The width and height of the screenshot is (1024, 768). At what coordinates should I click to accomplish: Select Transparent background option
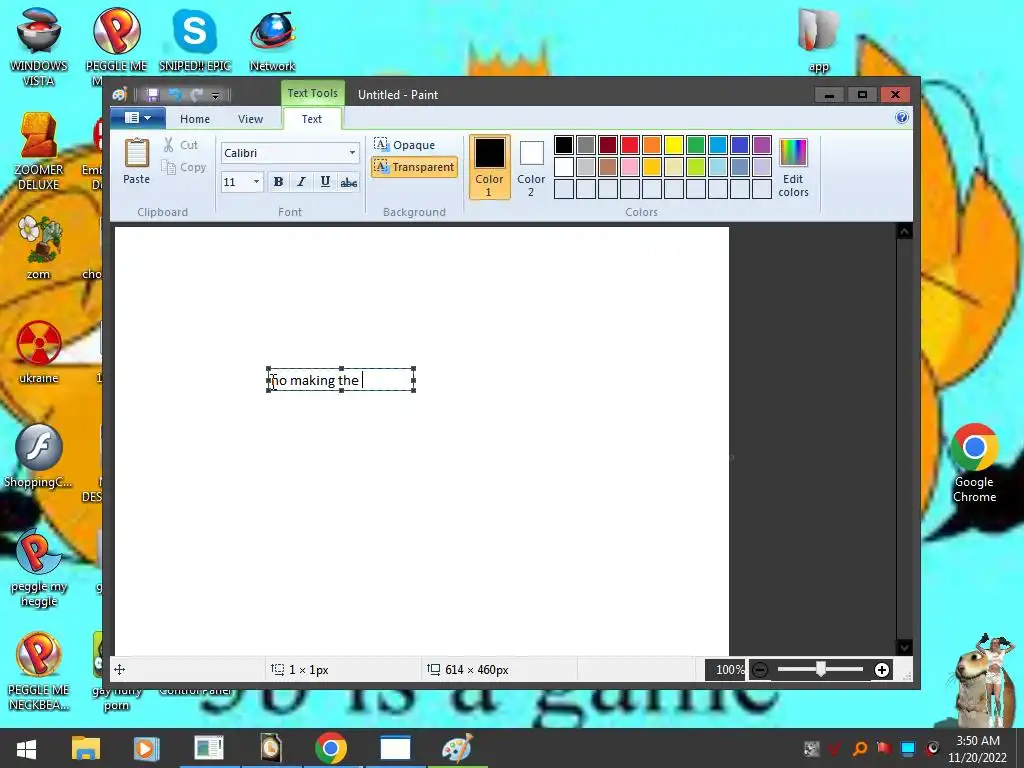pos(414,167)
